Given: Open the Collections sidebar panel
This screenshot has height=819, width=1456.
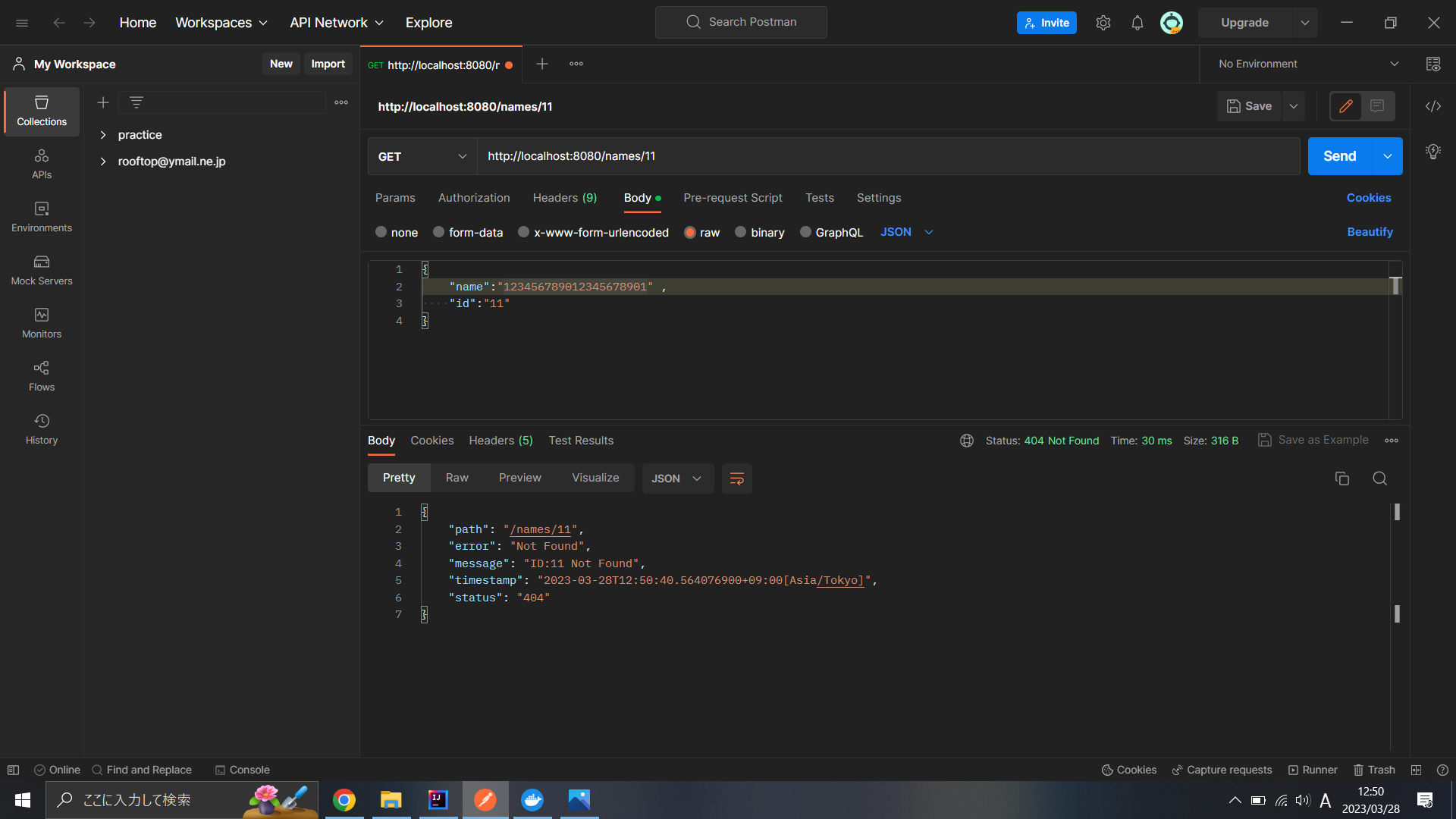Looking at the screenshot, I should click(42, 111).
